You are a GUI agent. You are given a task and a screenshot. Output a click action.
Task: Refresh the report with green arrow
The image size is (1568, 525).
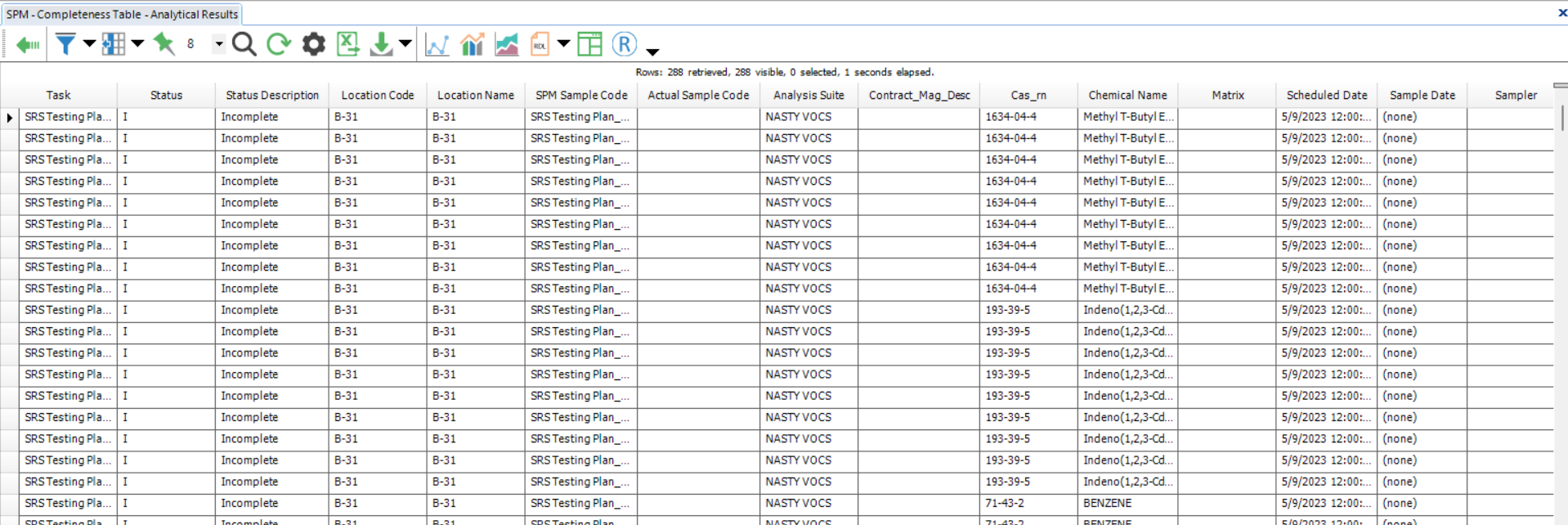[x=279, y=43]
